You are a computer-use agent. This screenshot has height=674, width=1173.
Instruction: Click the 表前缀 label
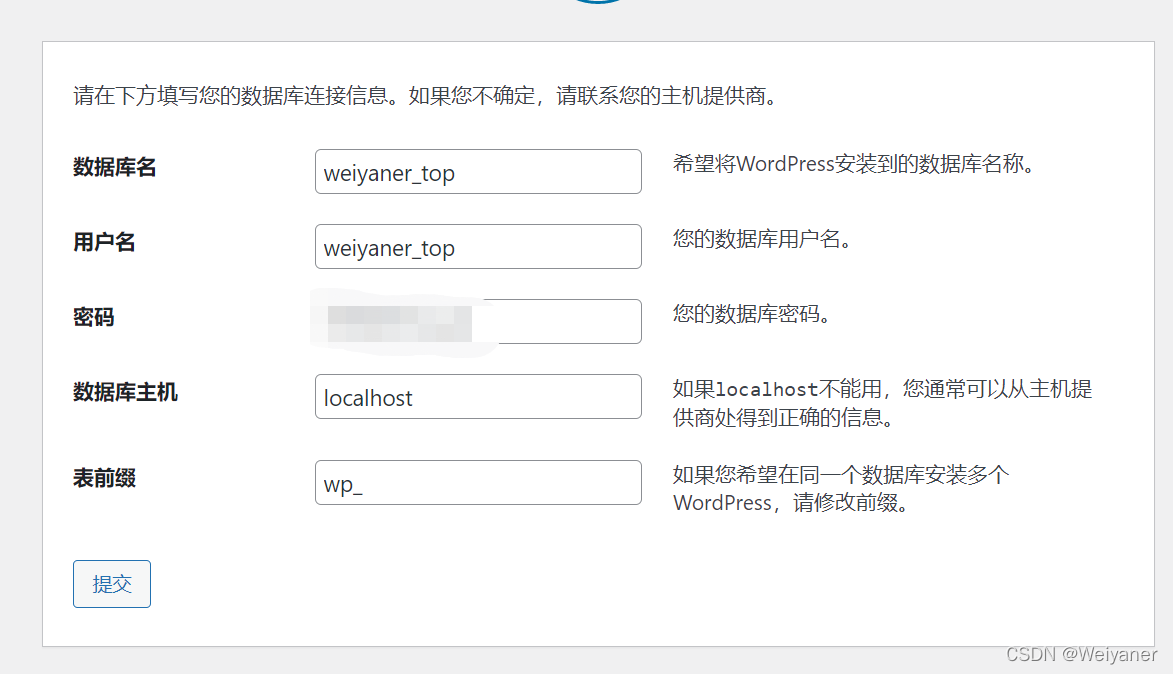104,478
